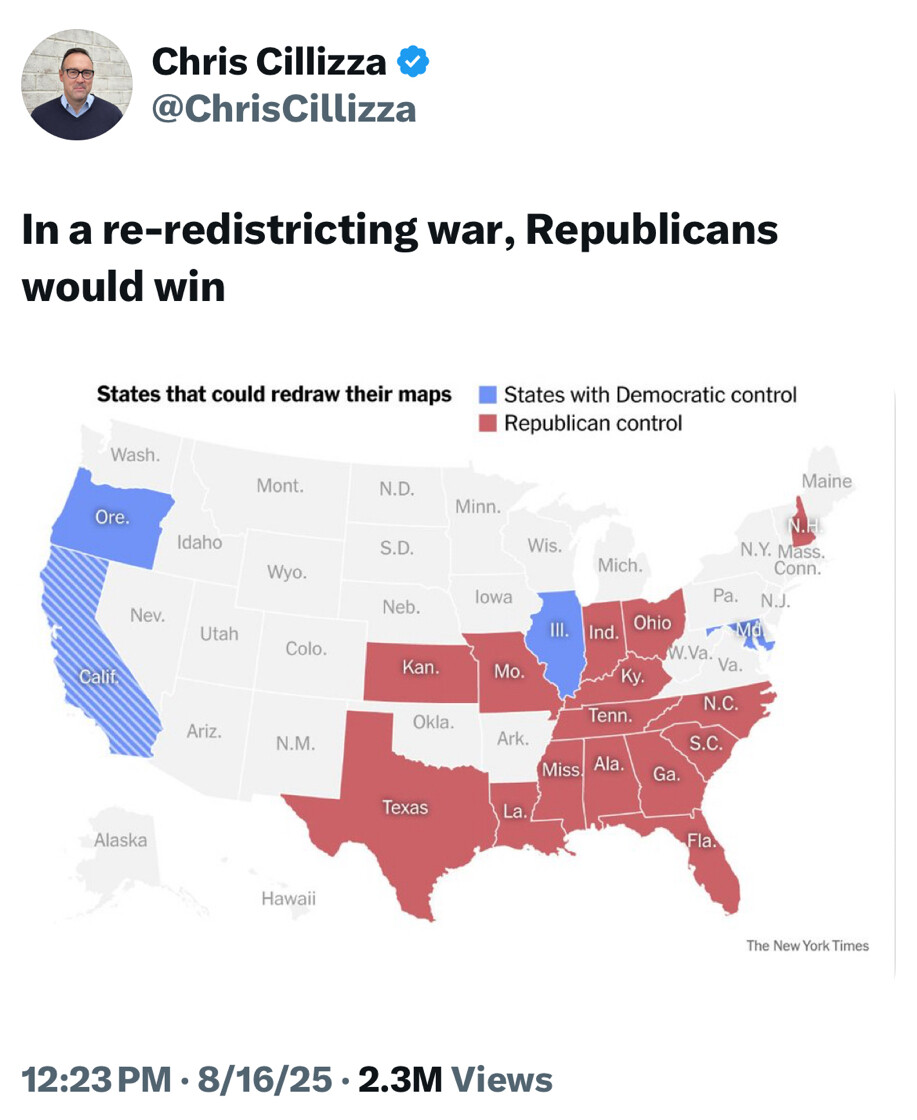
Task: Click the red Ohio state
Action: [653, 623]
